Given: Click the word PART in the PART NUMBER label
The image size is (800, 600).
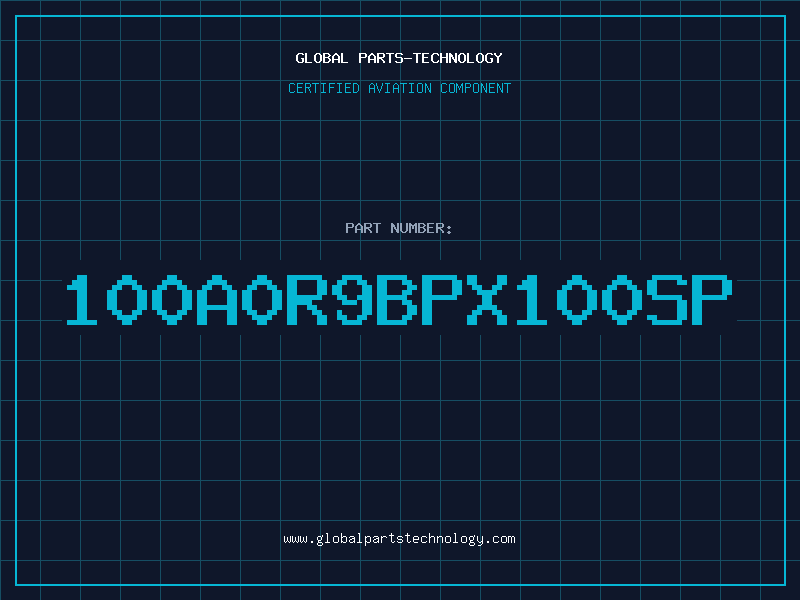Looking at the screenshot, I should tap(363, 228).
